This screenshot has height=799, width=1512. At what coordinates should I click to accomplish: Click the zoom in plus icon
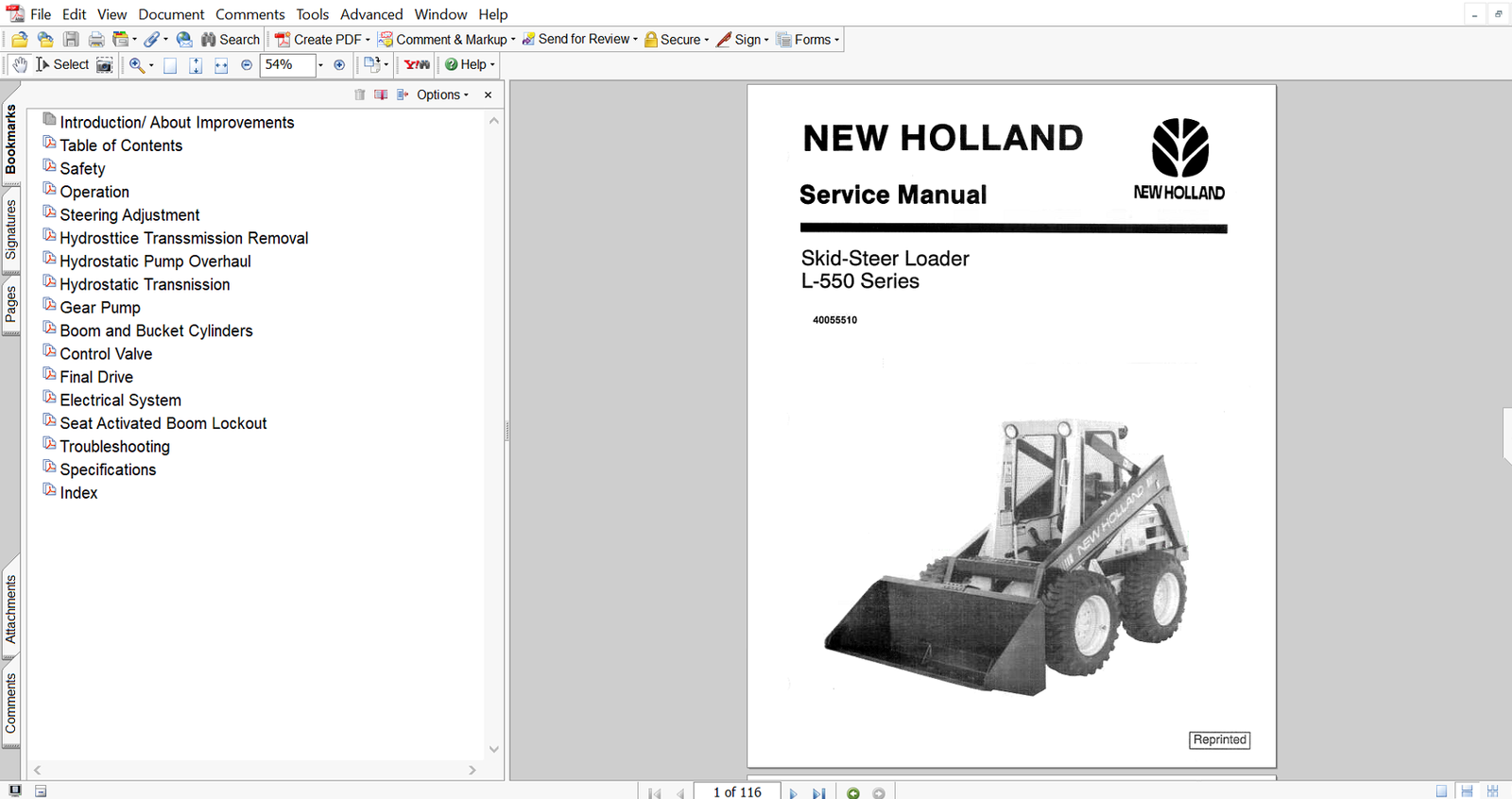[339, 65]
